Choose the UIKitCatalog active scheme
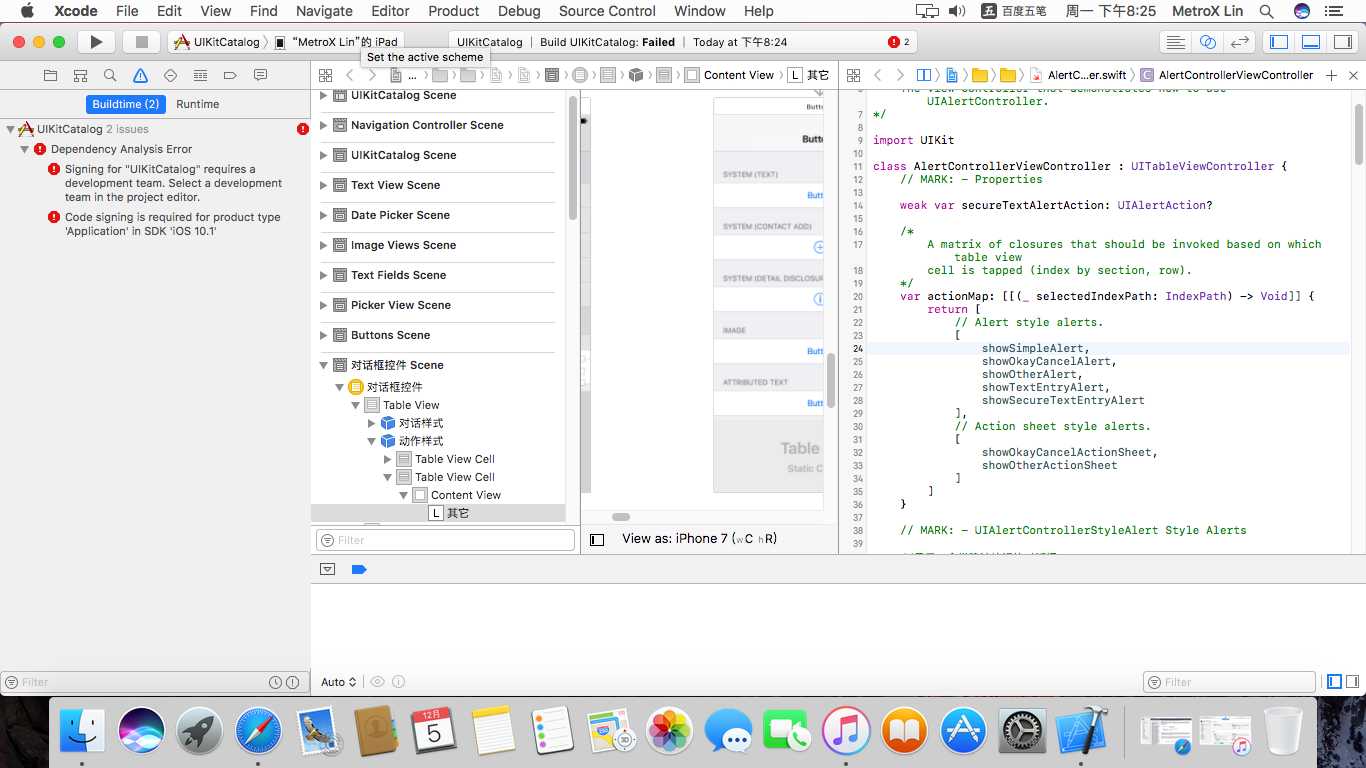Viewport: 1366px width, 768px height. (218, 42)
